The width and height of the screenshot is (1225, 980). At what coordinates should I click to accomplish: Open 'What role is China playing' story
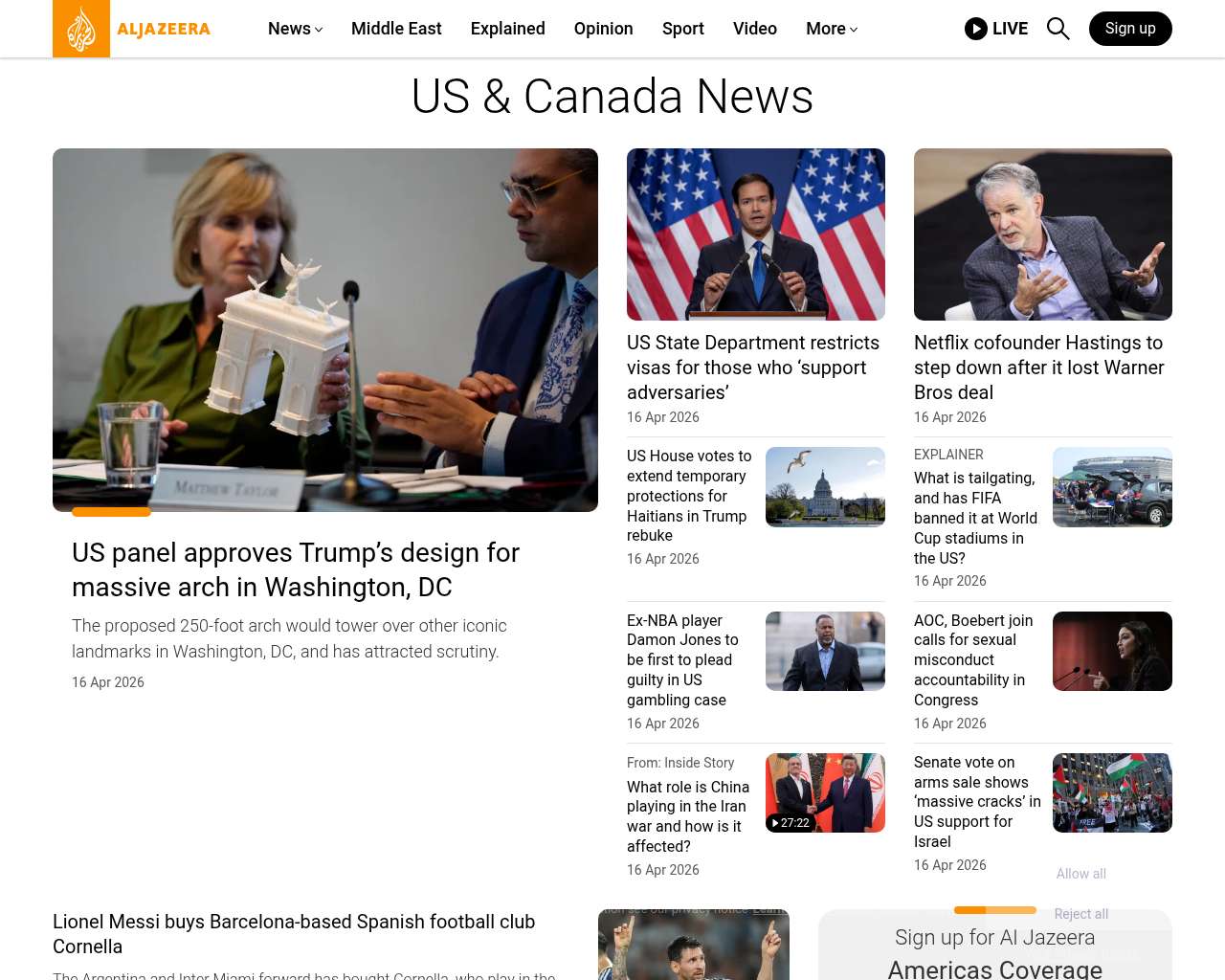(688, 816)
